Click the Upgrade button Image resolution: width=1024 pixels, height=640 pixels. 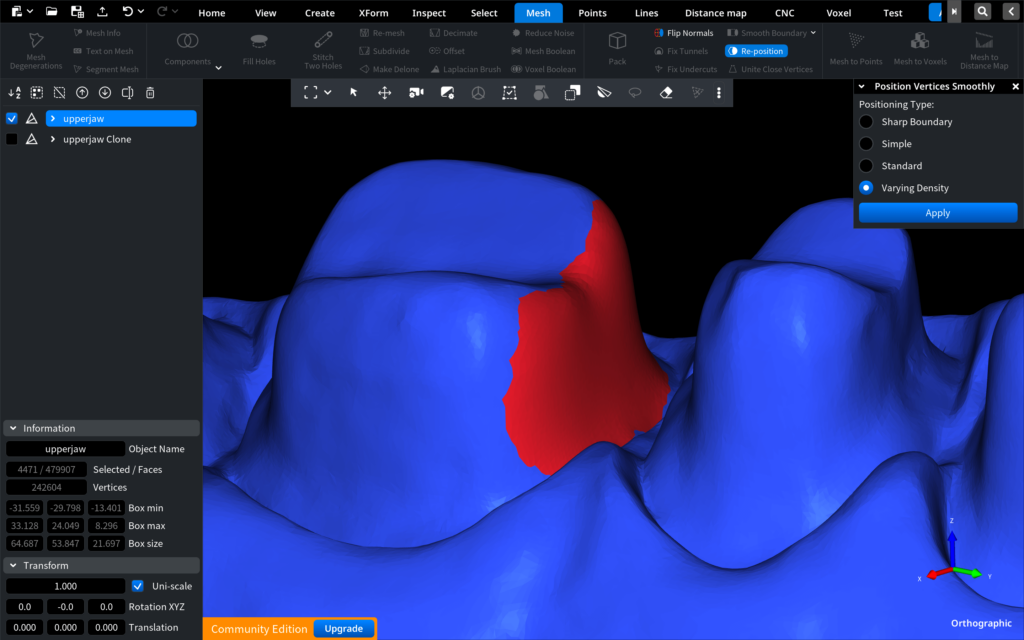(x=344, y=629)
